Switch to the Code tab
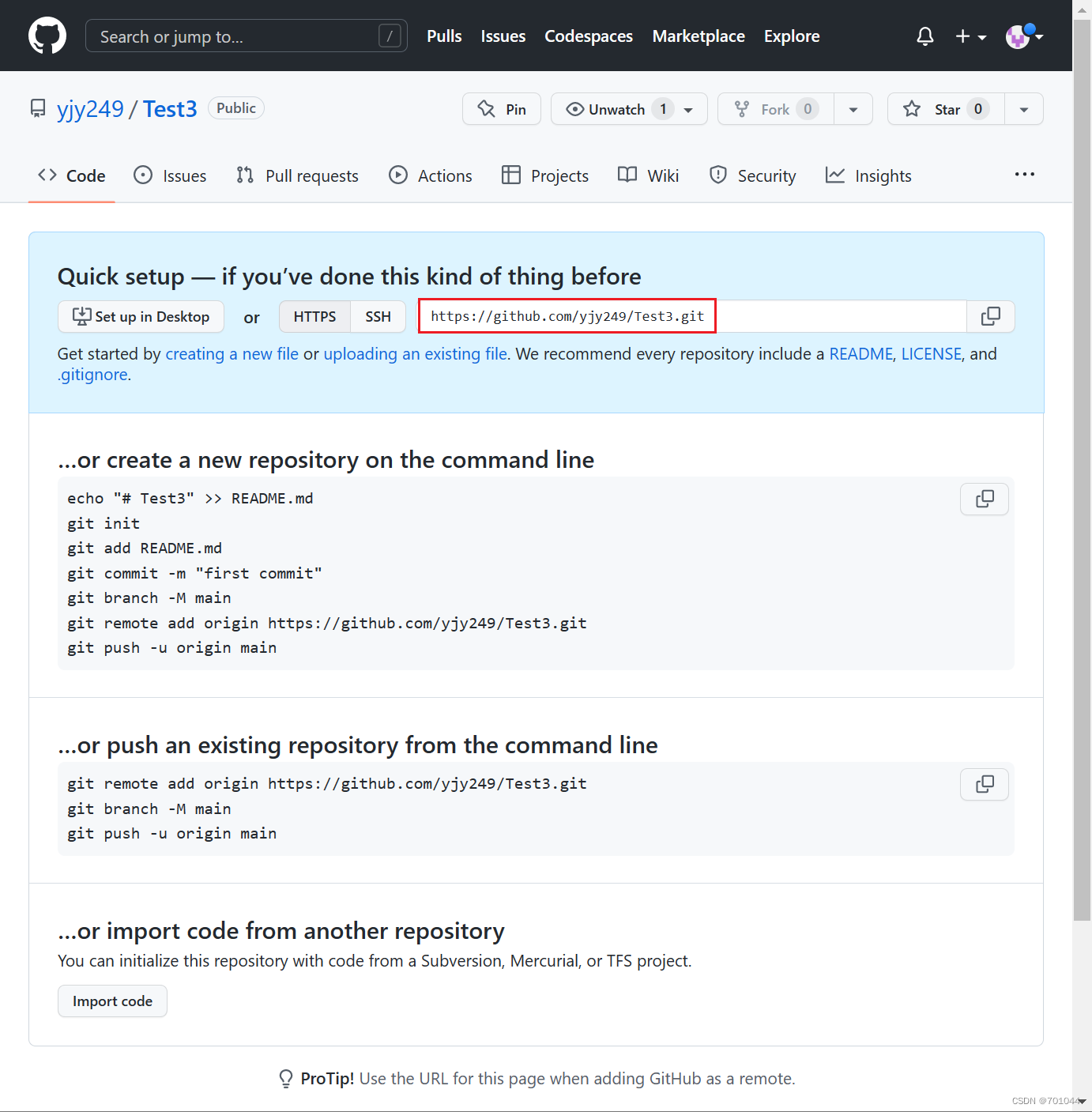The width and height of the screenshot is (1092, 1112). [x=72, y=175]
